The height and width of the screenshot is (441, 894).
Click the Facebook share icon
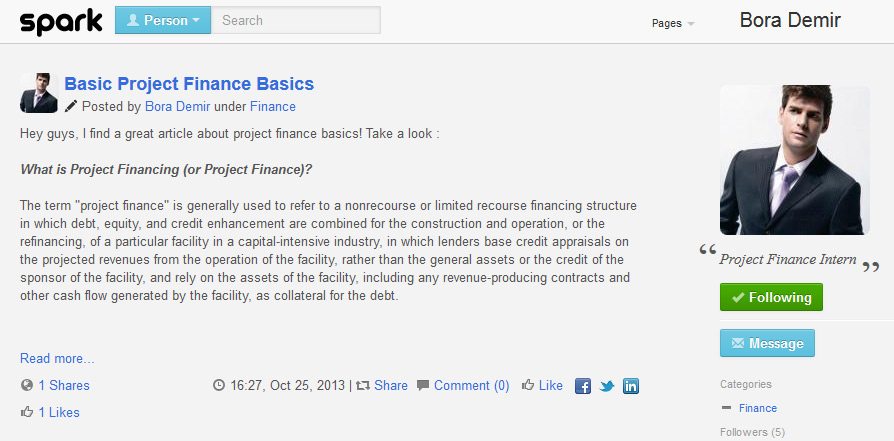[582, 386]
